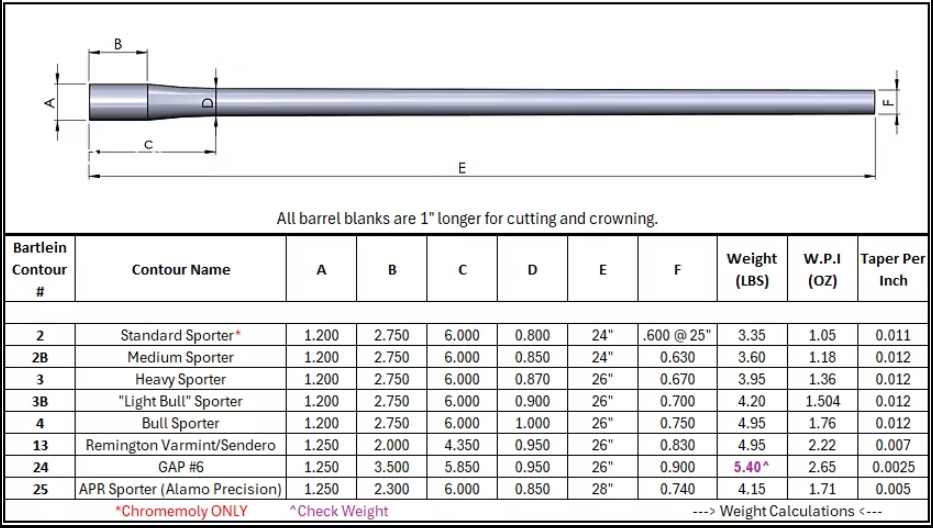Select the 'Bull Sporter' row name
Screen dimensions: 933x528
(181, 423)
